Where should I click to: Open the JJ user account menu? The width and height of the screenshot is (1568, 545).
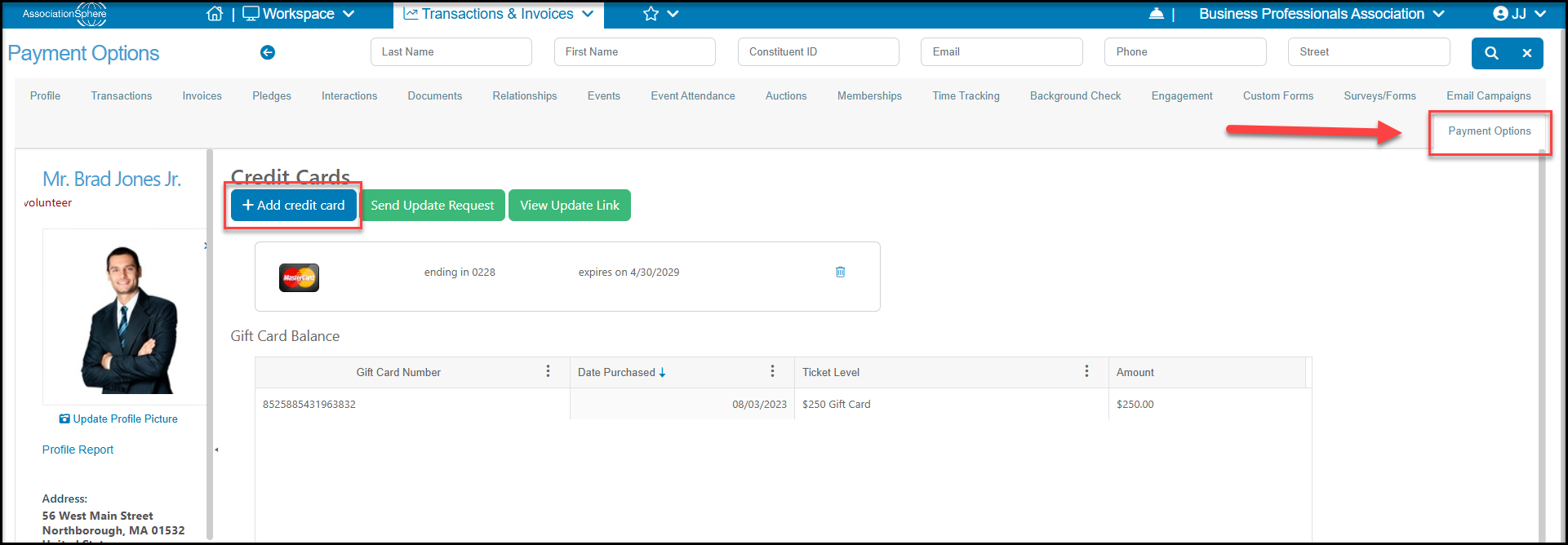1519,14
